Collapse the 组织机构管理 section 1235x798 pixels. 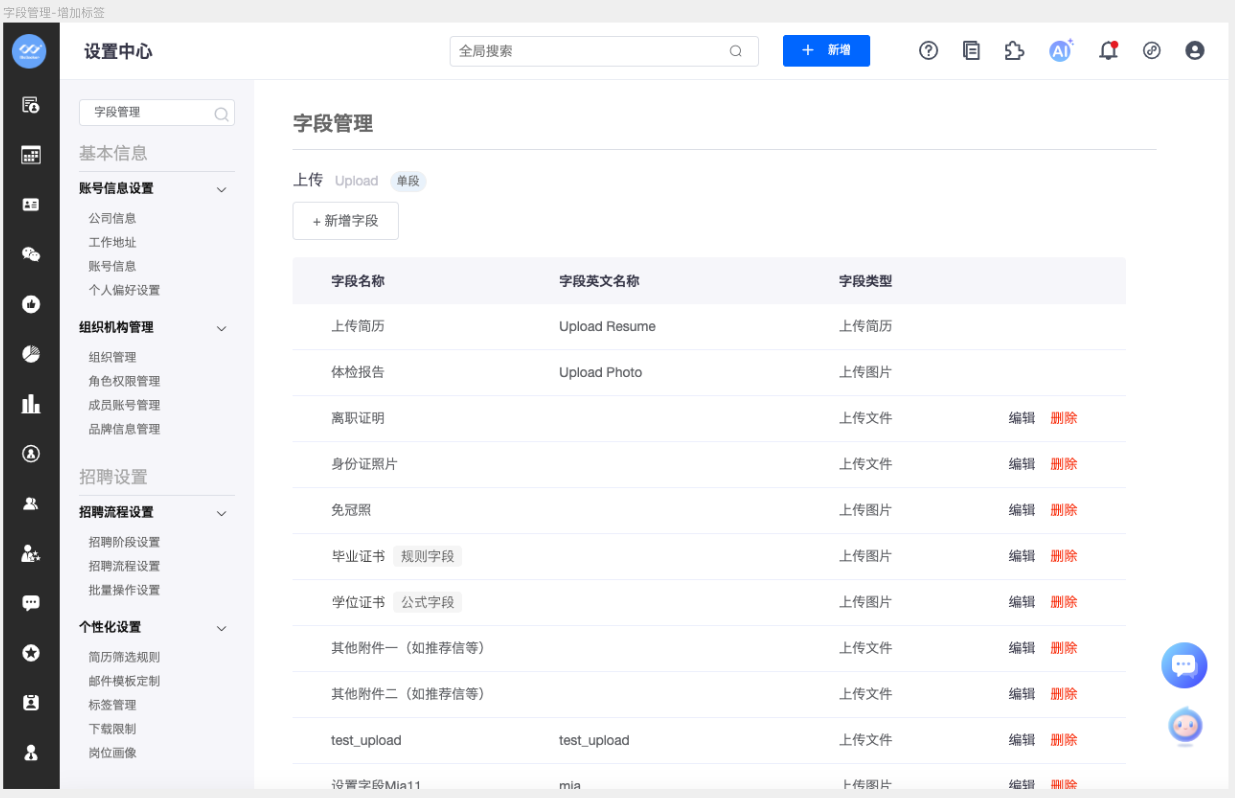point(222,328)
